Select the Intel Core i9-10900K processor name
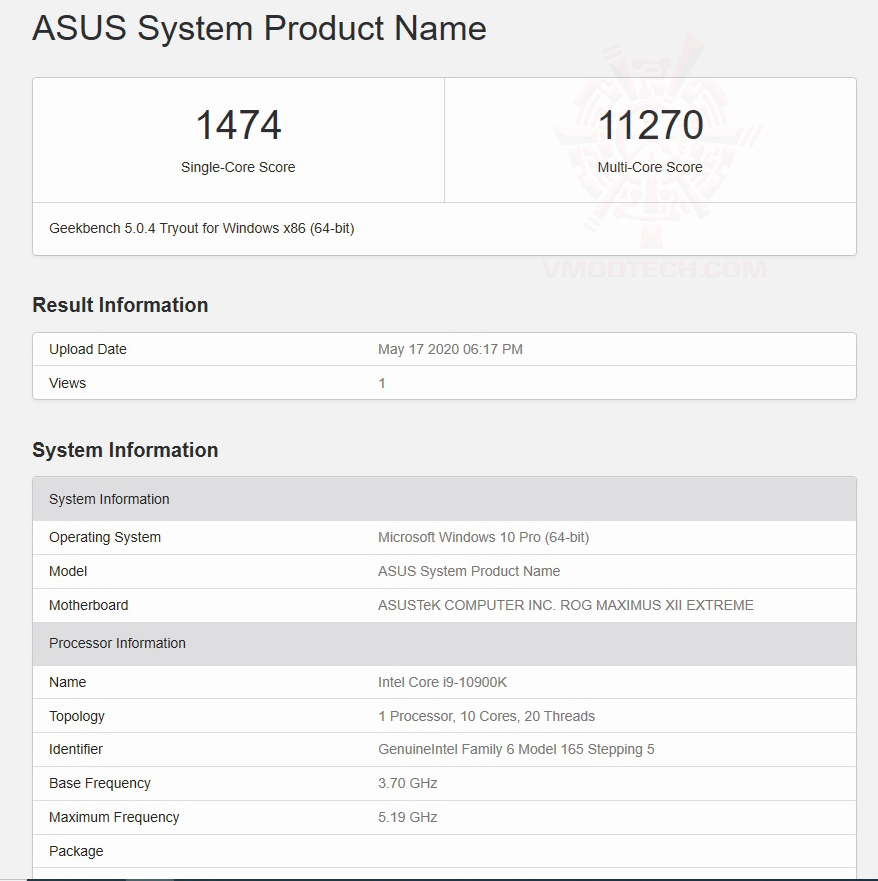The height and width of the screenshot is (881, 878). pyautogui.click(x=439, y=682)
